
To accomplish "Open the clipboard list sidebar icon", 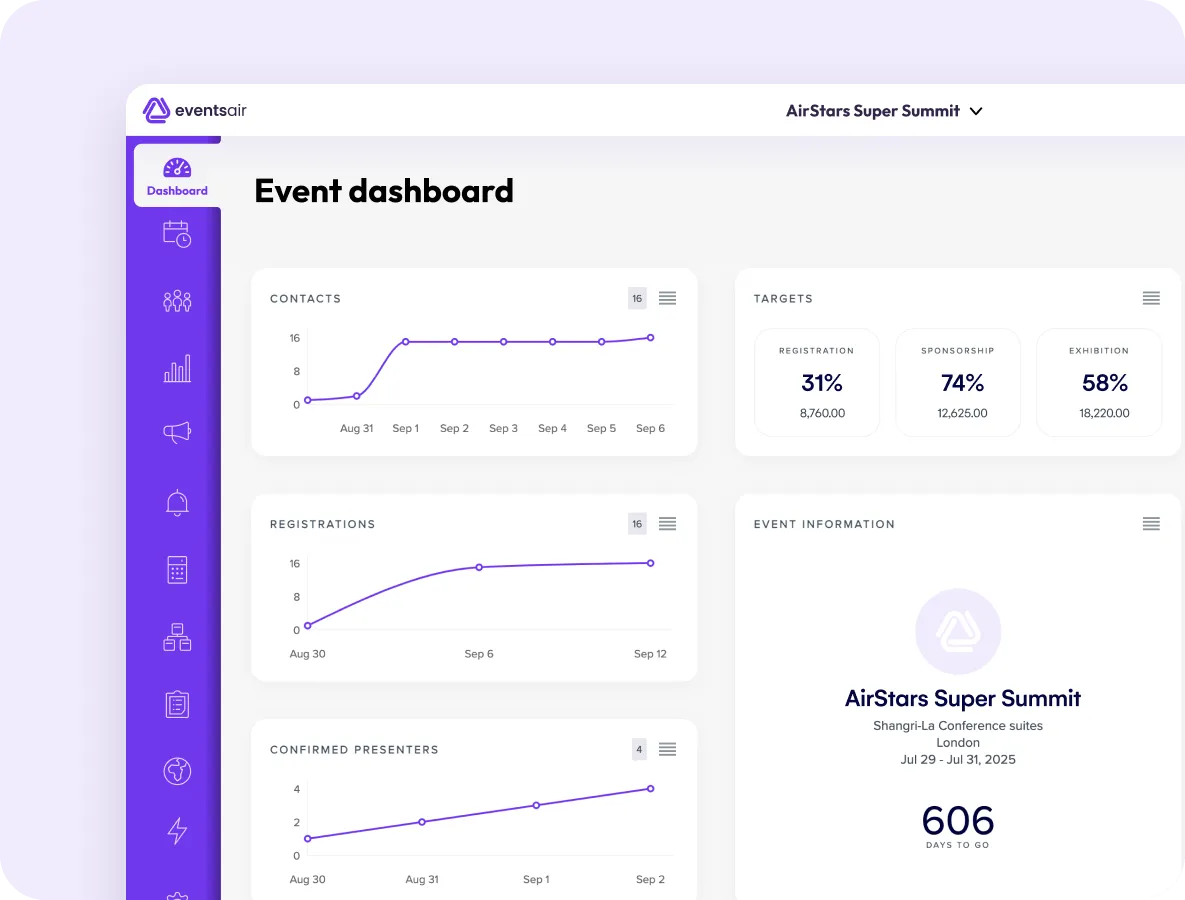I will [x=177, y=704].
